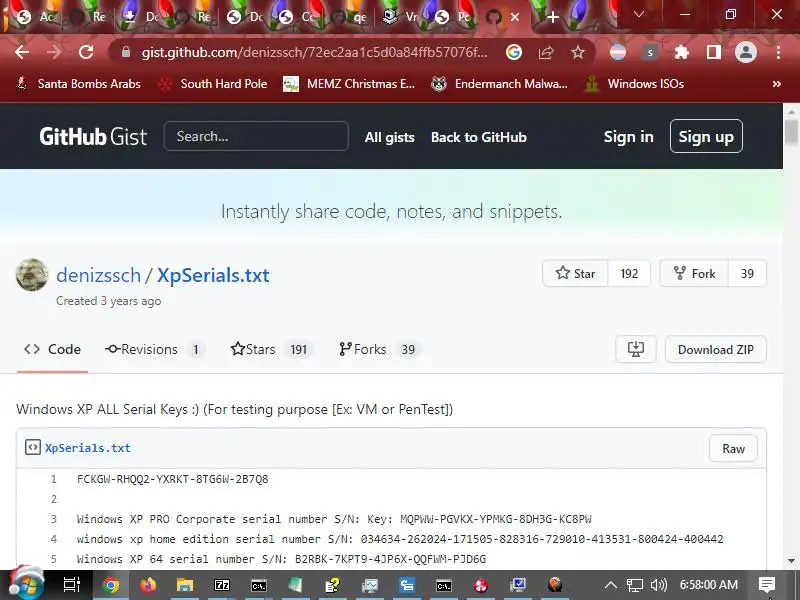This screenshot has width=800, height=600.
Task: Open the volume tray icon
Action: point(659,585)
